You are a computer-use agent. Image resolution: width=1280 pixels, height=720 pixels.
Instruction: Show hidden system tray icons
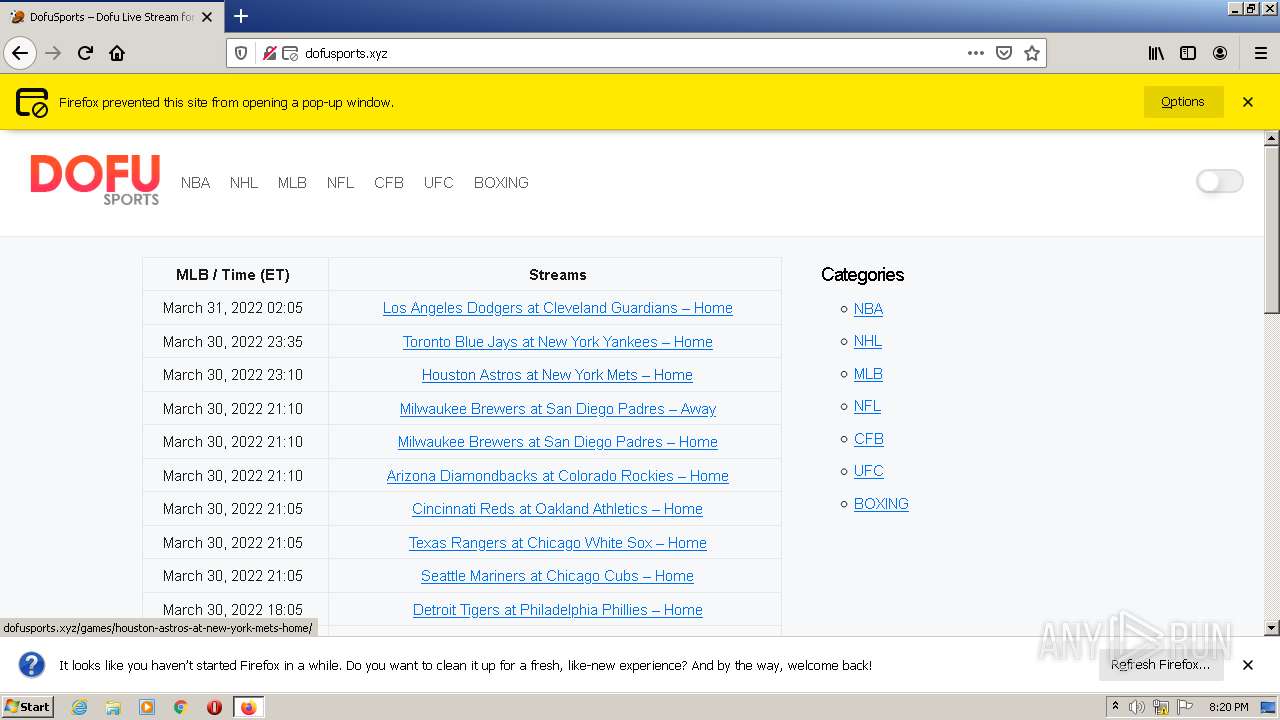click(x=1115, y=707)
